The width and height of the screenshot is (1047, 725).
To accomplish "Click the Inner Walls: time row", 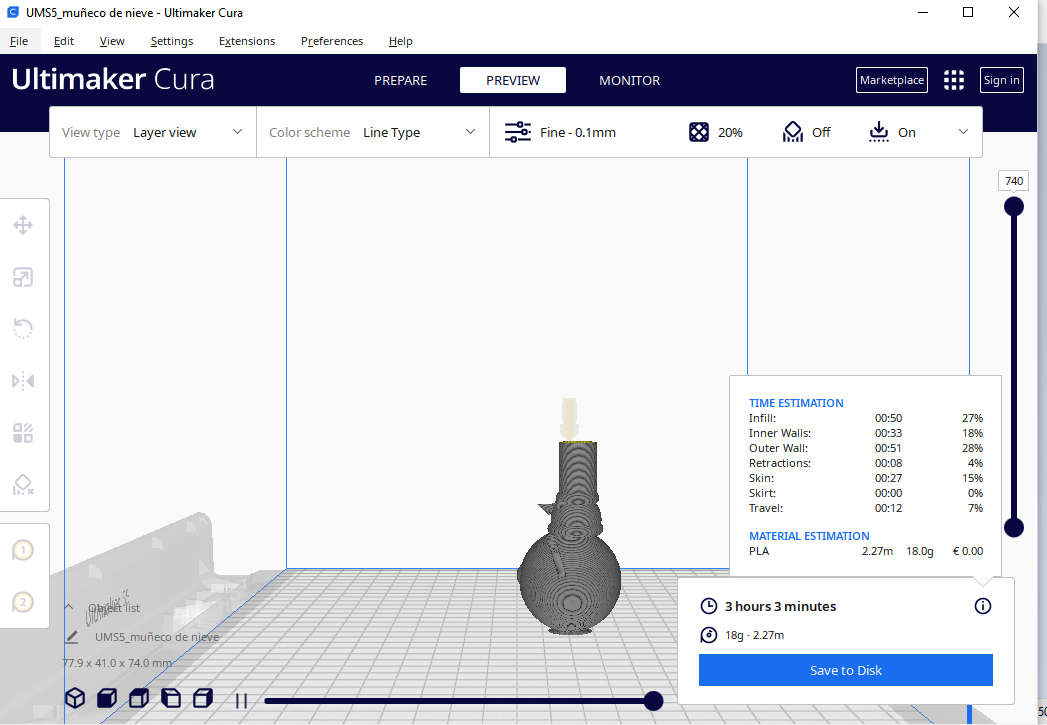I will point(865,433).
